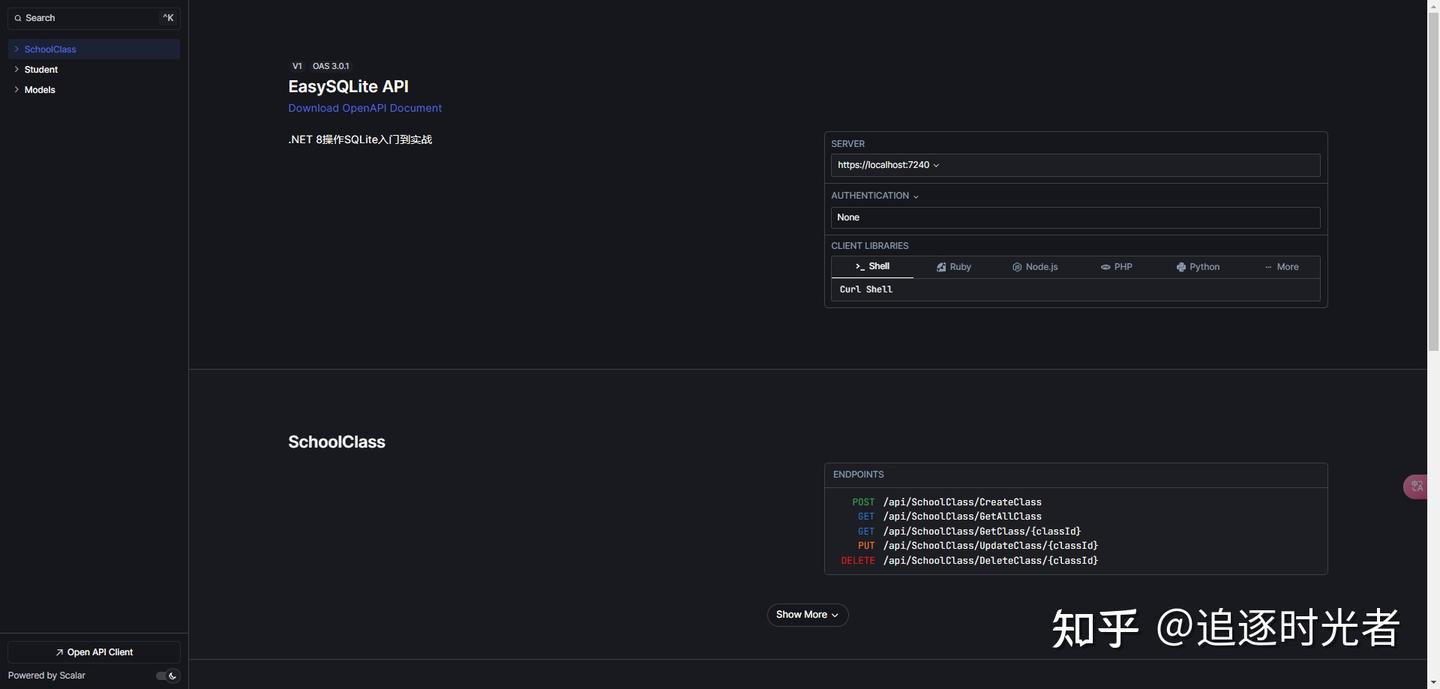
Task: Click the pink floating translate icon
Action: click(x=1416, y=487)
